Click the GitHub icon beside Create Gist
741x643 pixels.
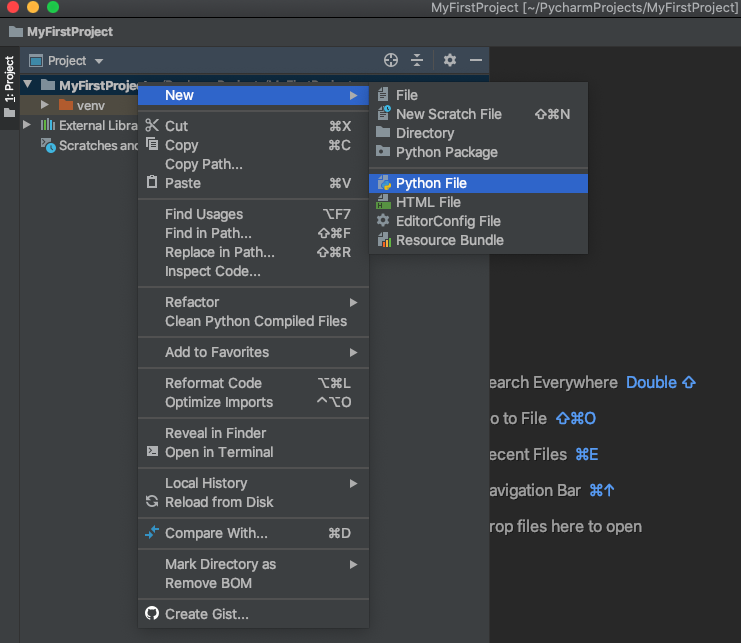pyautogui.click(x=152, y=613)
